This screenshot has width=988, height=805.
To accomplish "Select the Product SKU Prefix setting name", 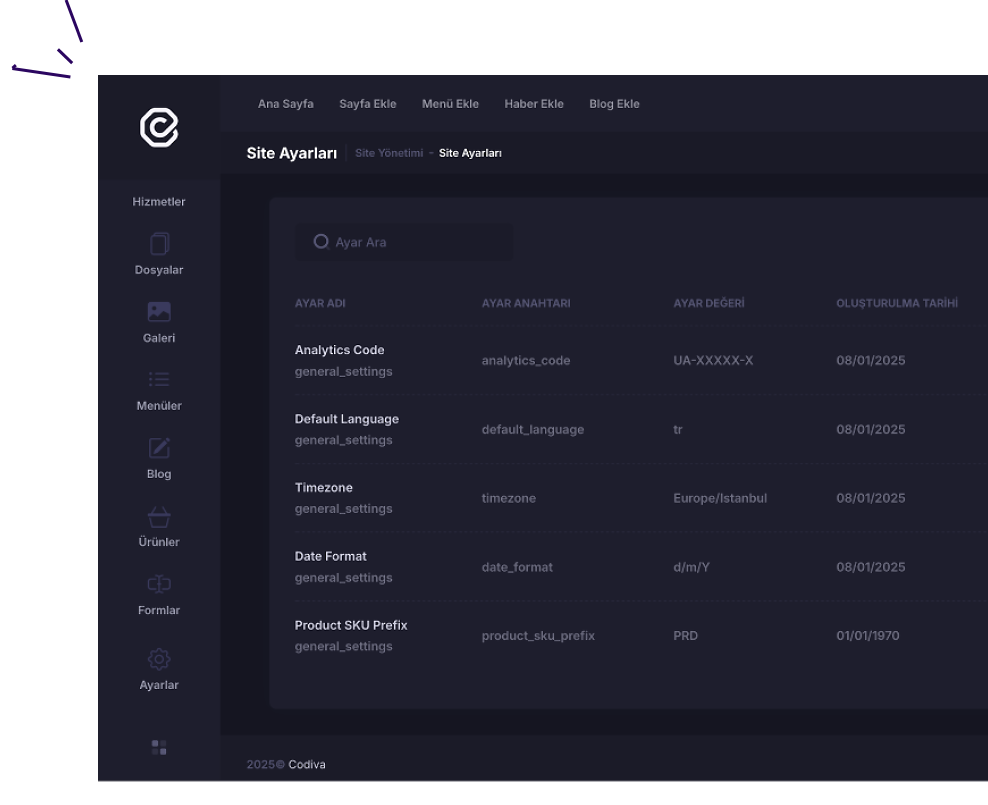I will pos(351,625).
